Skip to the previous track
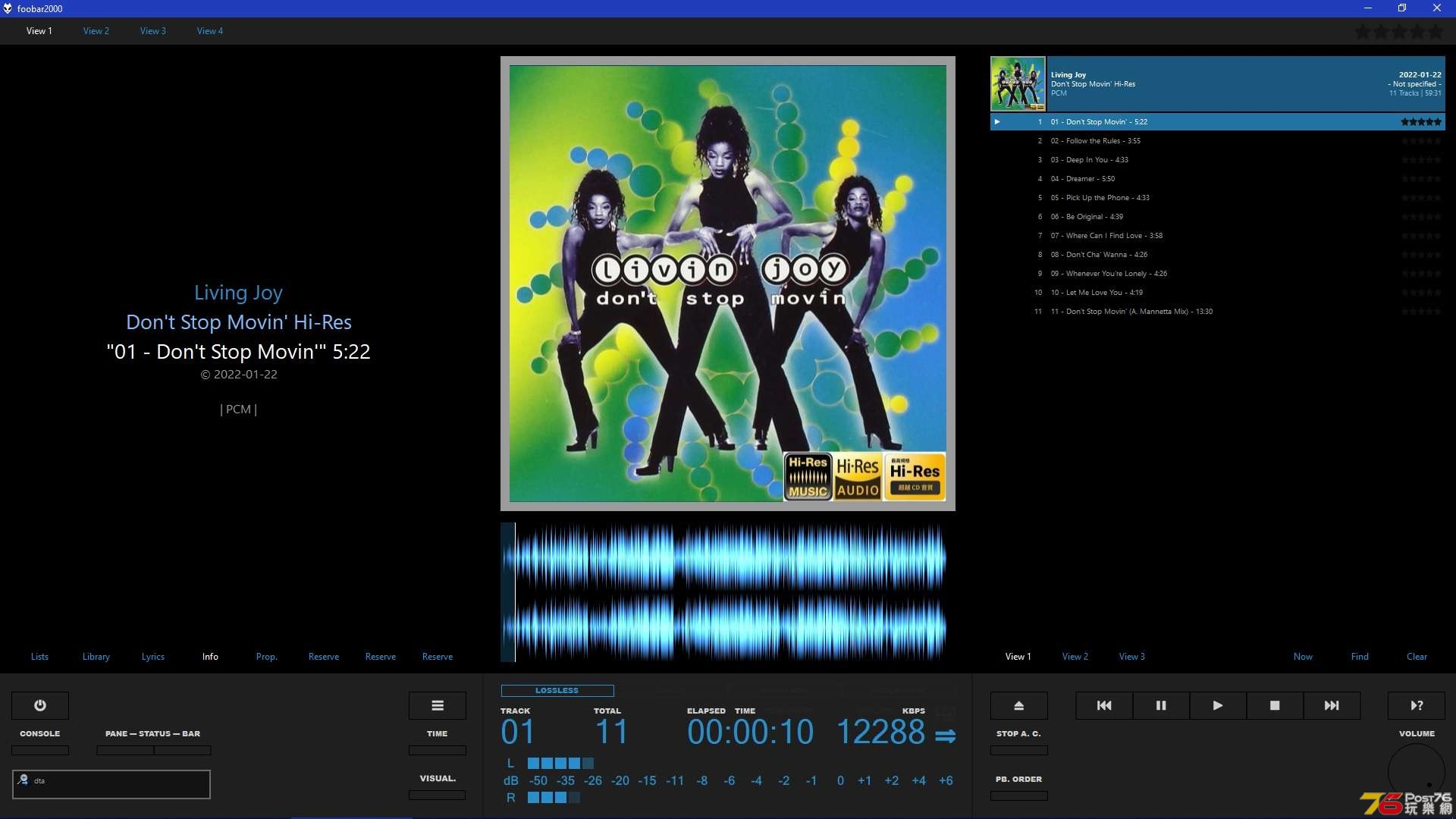This screenshot has width=1456, height=819. tap(1104, 705)
